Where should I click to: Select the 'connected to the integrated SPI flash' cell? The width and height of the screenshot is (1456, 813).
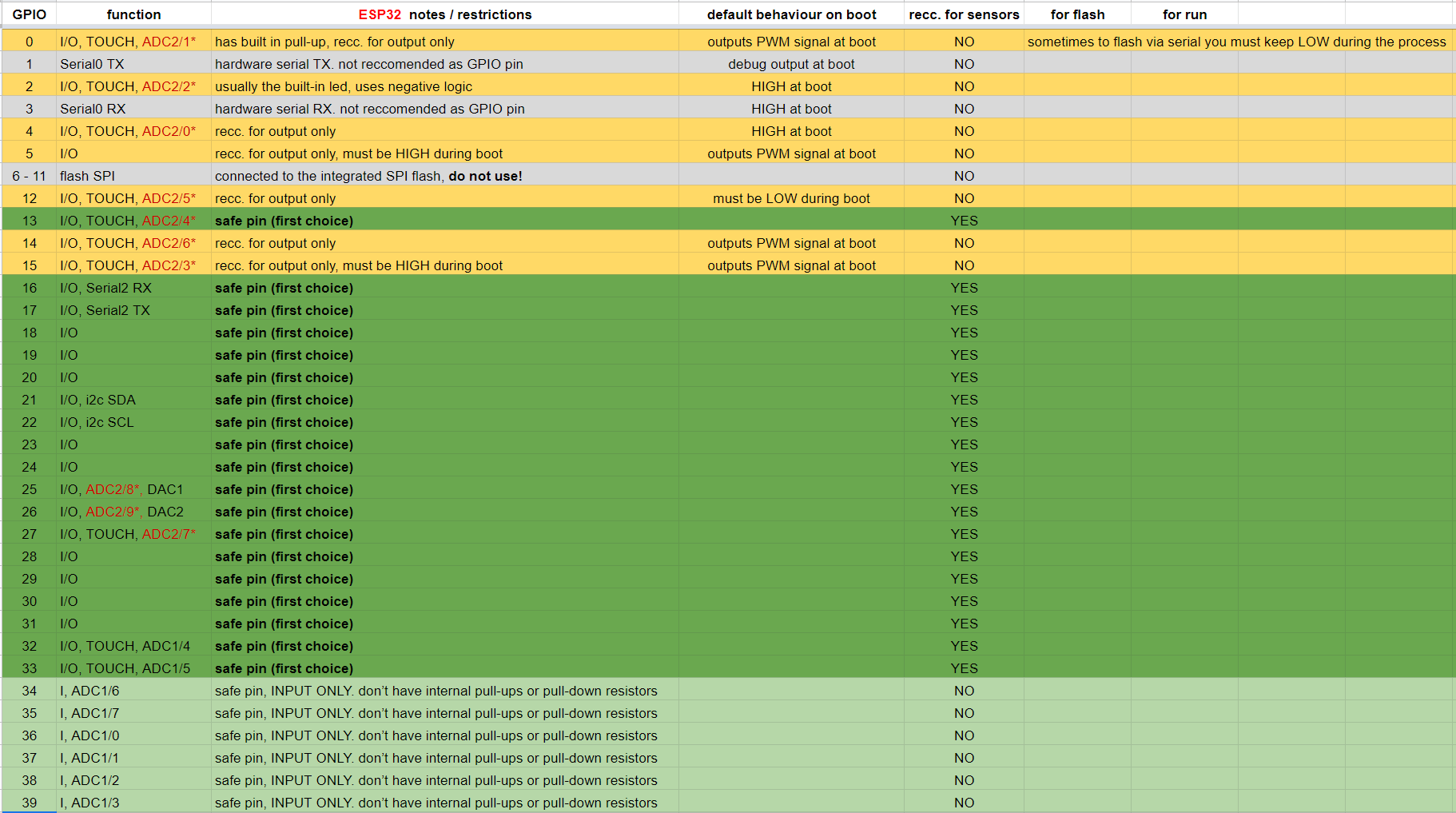click(445, 176)
